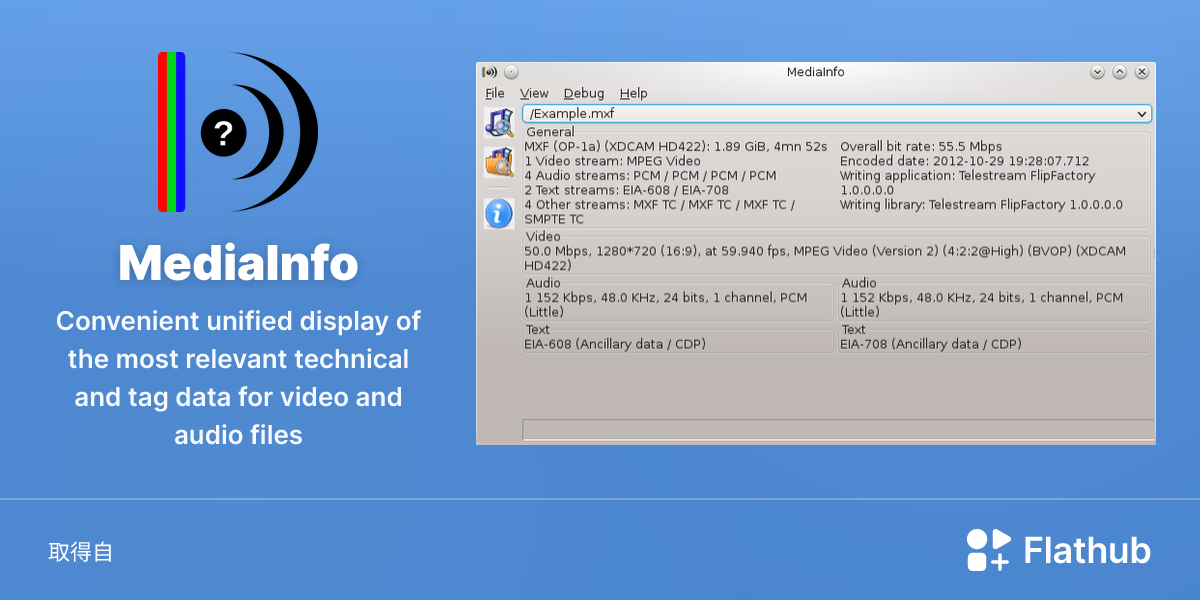1200x600 pixels.
Task: Click the Video stream details text
Action: point(825,259)
